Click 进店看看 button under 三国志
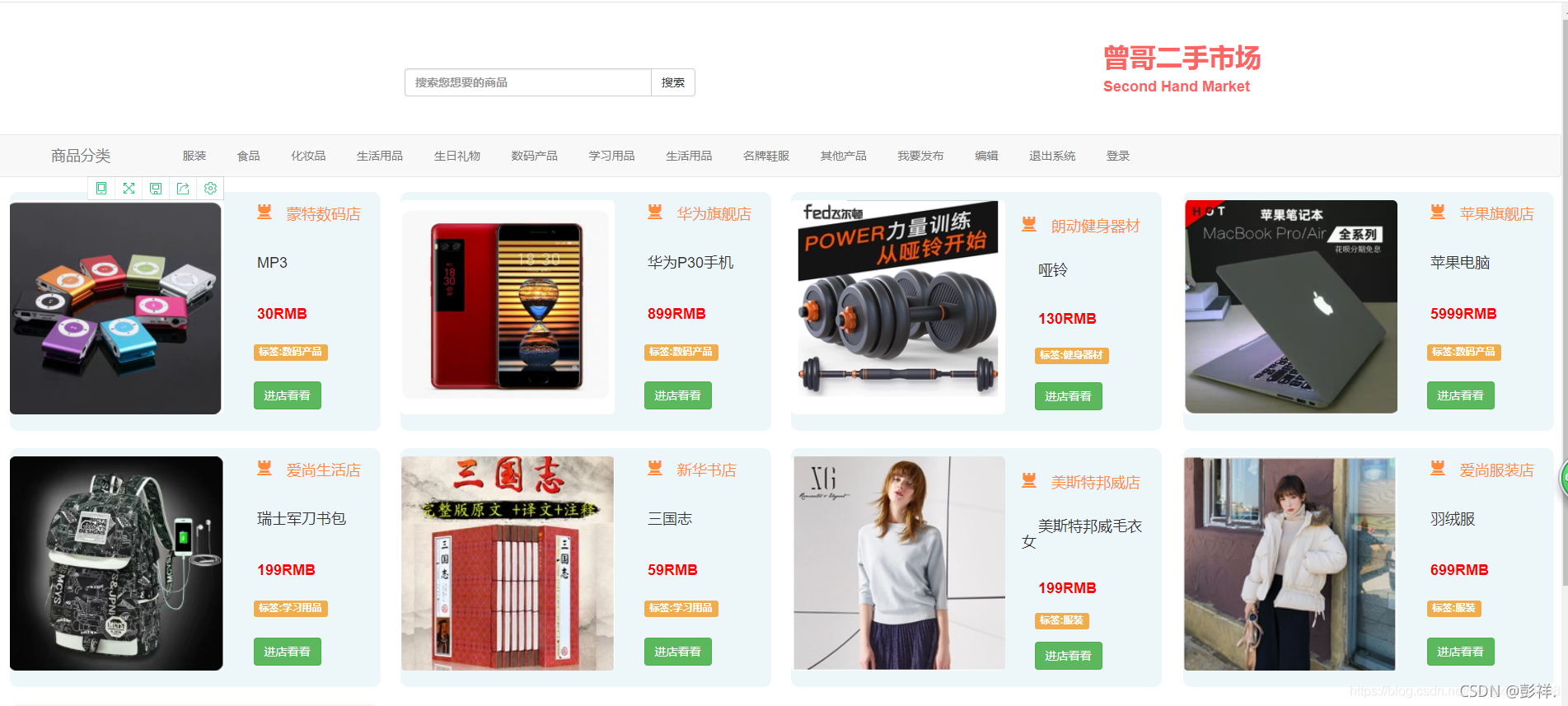 [677, 652]
